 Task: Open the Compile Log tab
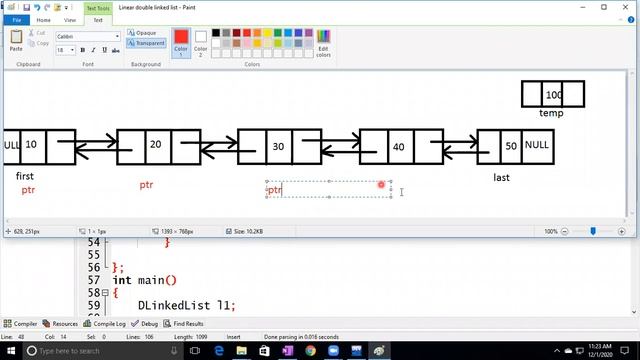coord(104,324)
